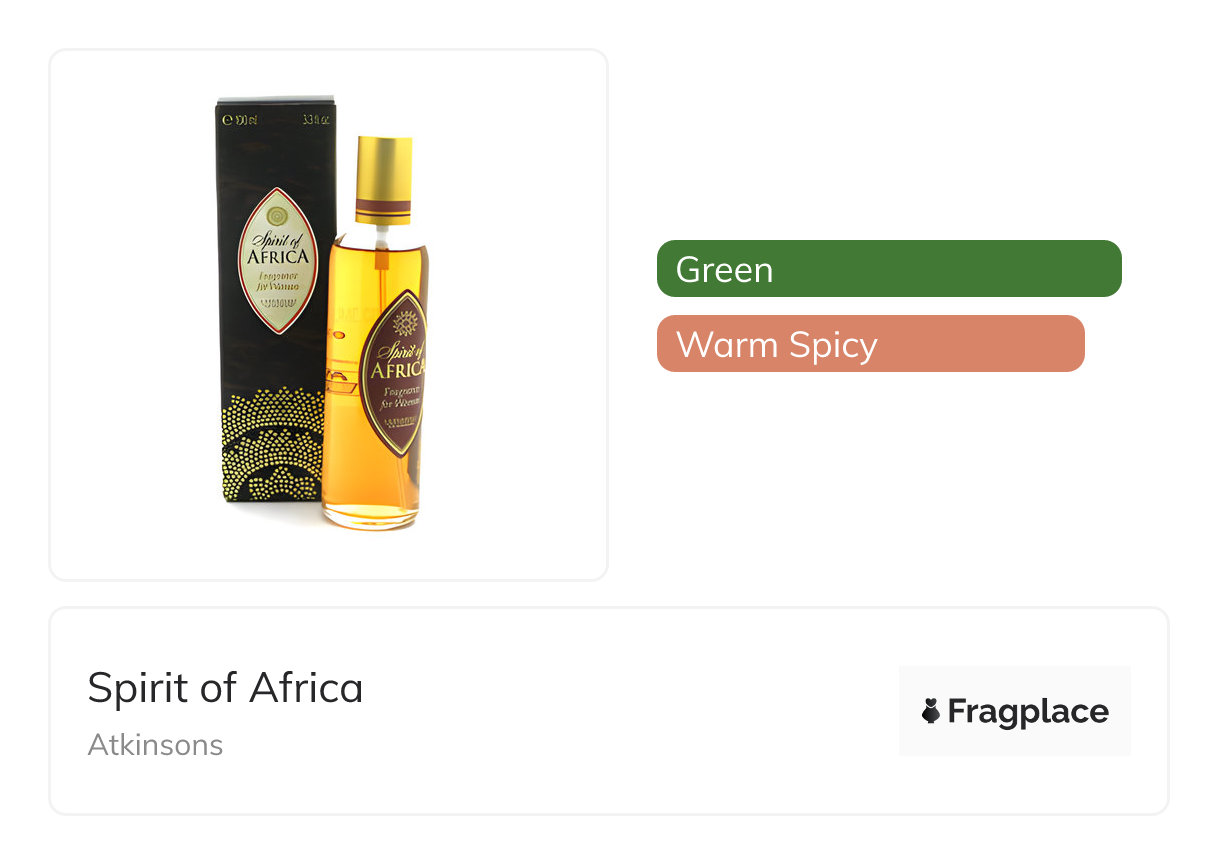Click the sun emblem on bottle label
The width and height of the screenshot is (1218, 864).
(x=405, y=322)
